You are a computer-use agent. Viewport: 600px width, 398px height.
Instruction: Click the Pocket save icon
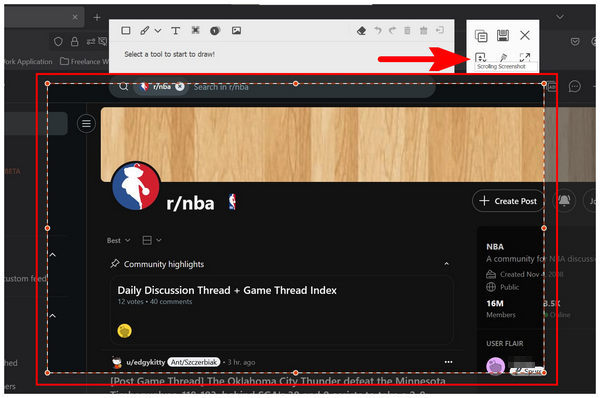coord(575,41)
